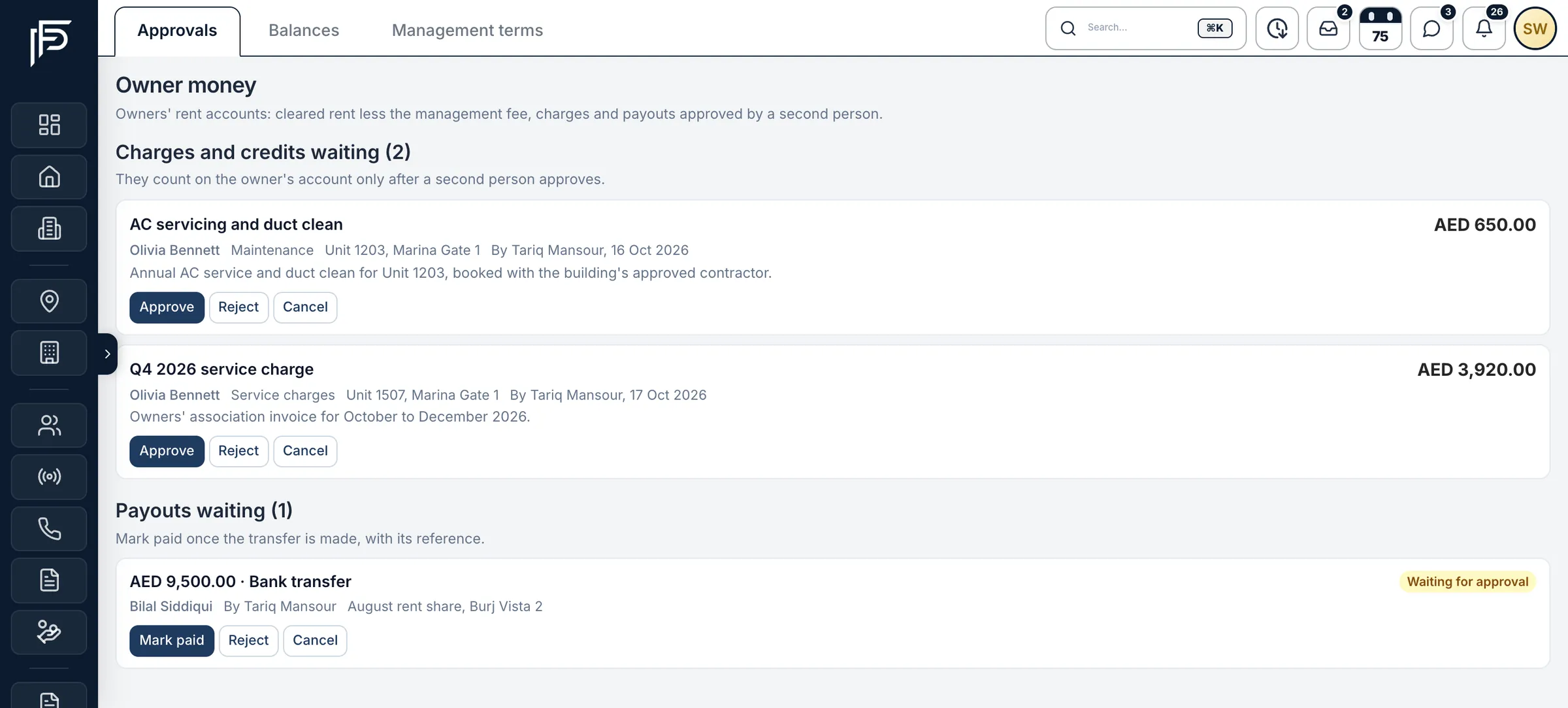1568x708 pixels.
Task: Open the buildings icon in sidebar
Action: pos(49,229)
